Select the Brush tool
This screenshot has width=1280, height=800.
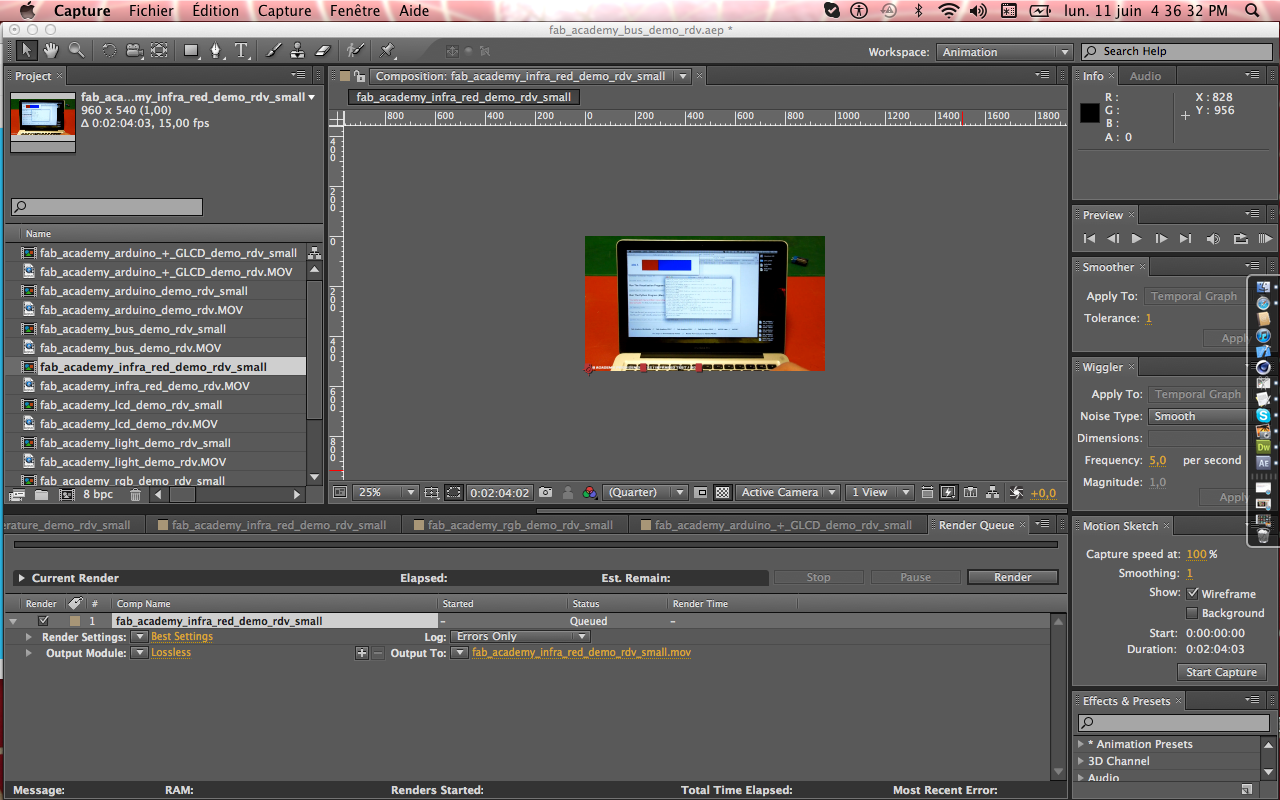point(273,50)
